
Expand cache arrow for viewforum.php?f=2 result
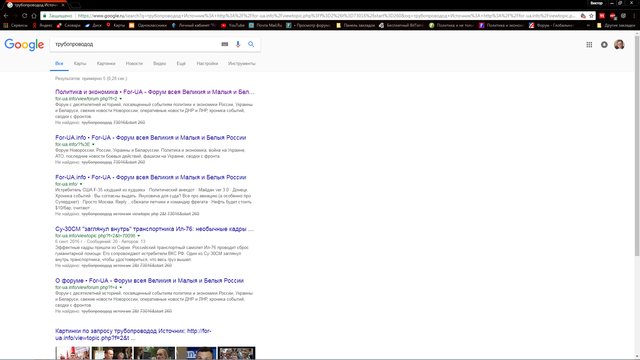121,99
